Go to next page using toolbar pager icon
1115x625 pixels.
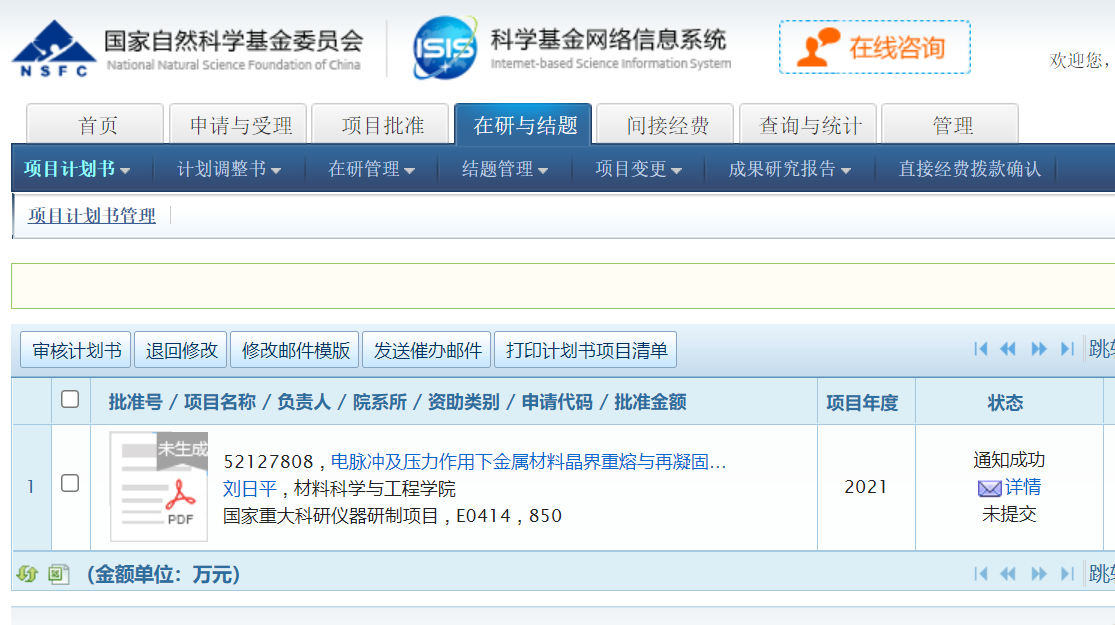(x=1039, y=349)
